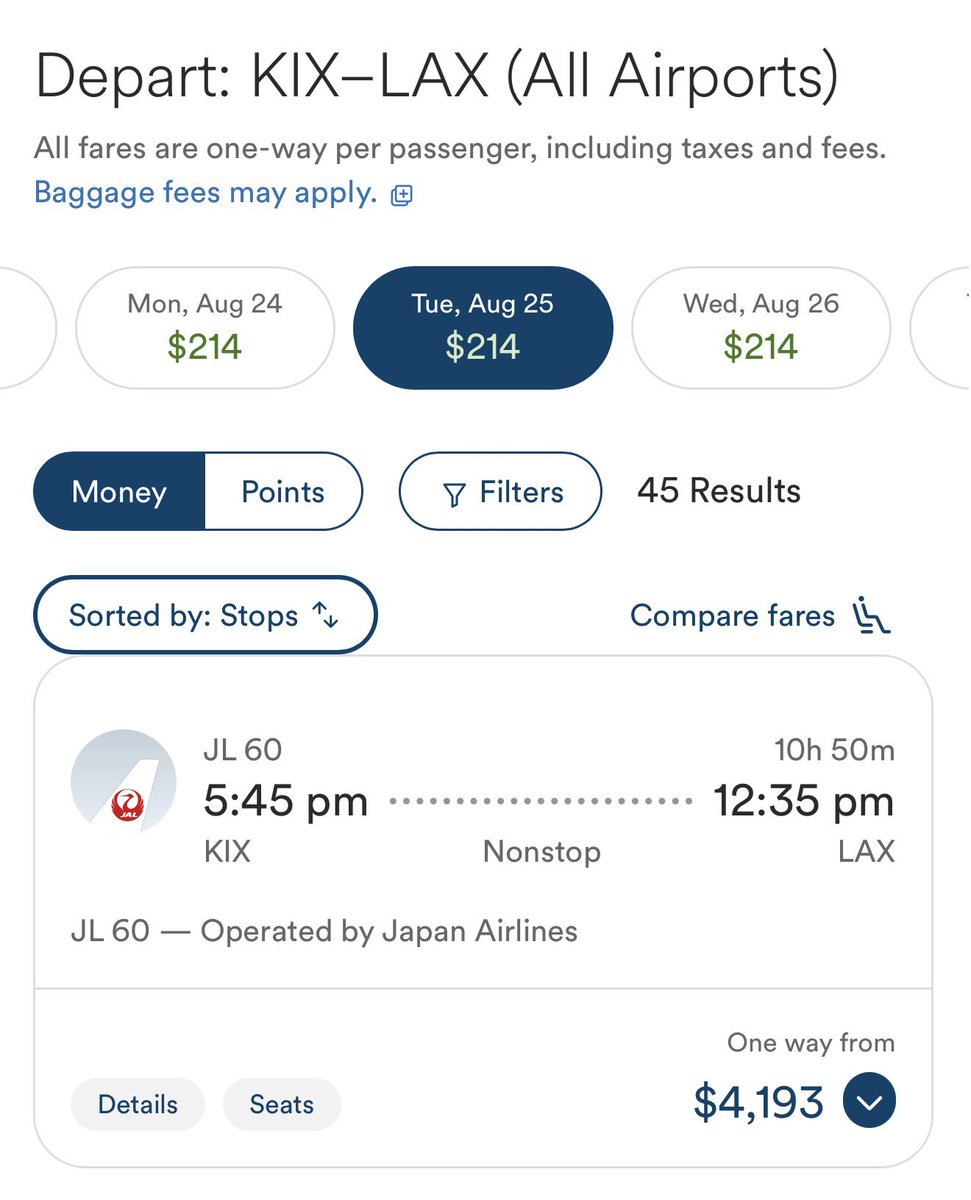Click the sort arrows icon next to Stops

tap(327, 616)
